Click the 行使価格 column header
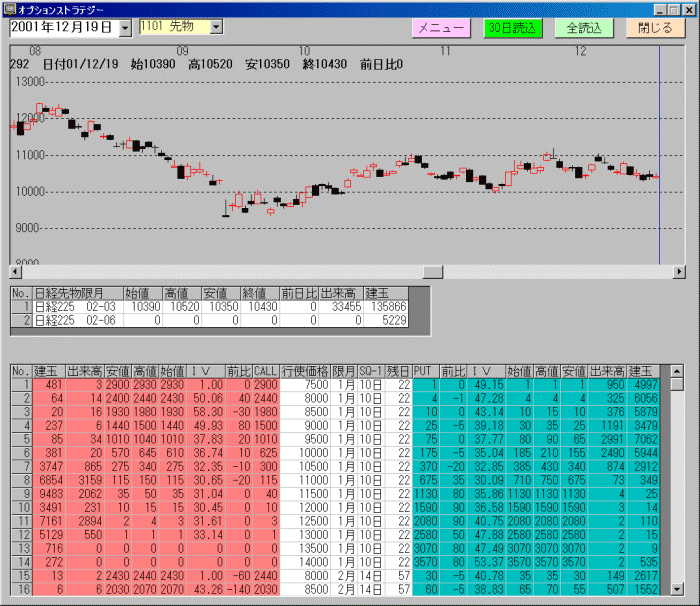The height and width of the screenshot is (606, 700). pos(305,371)
